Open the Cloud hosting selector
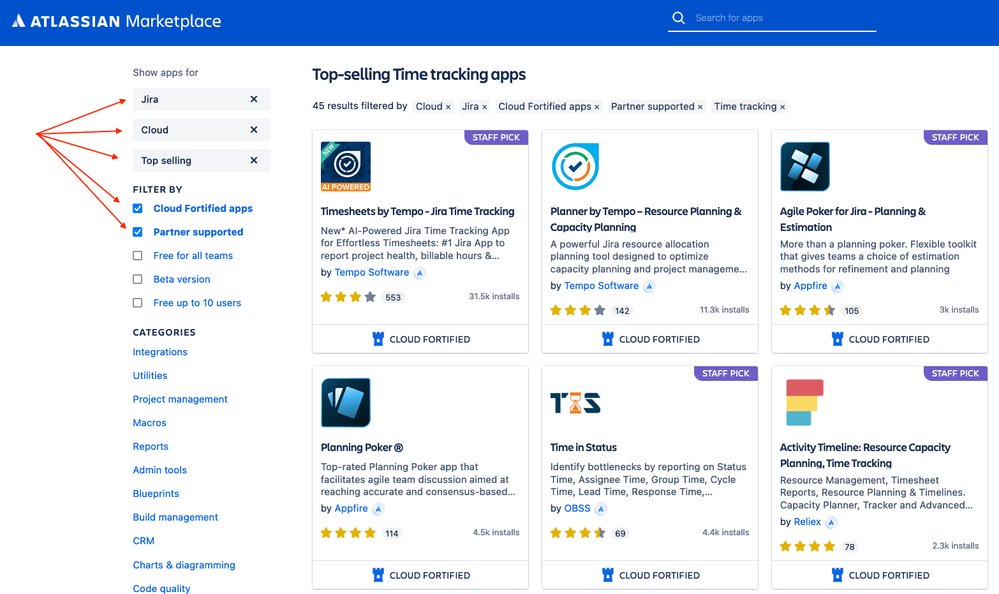999x594 pixels. pos(201,130)
